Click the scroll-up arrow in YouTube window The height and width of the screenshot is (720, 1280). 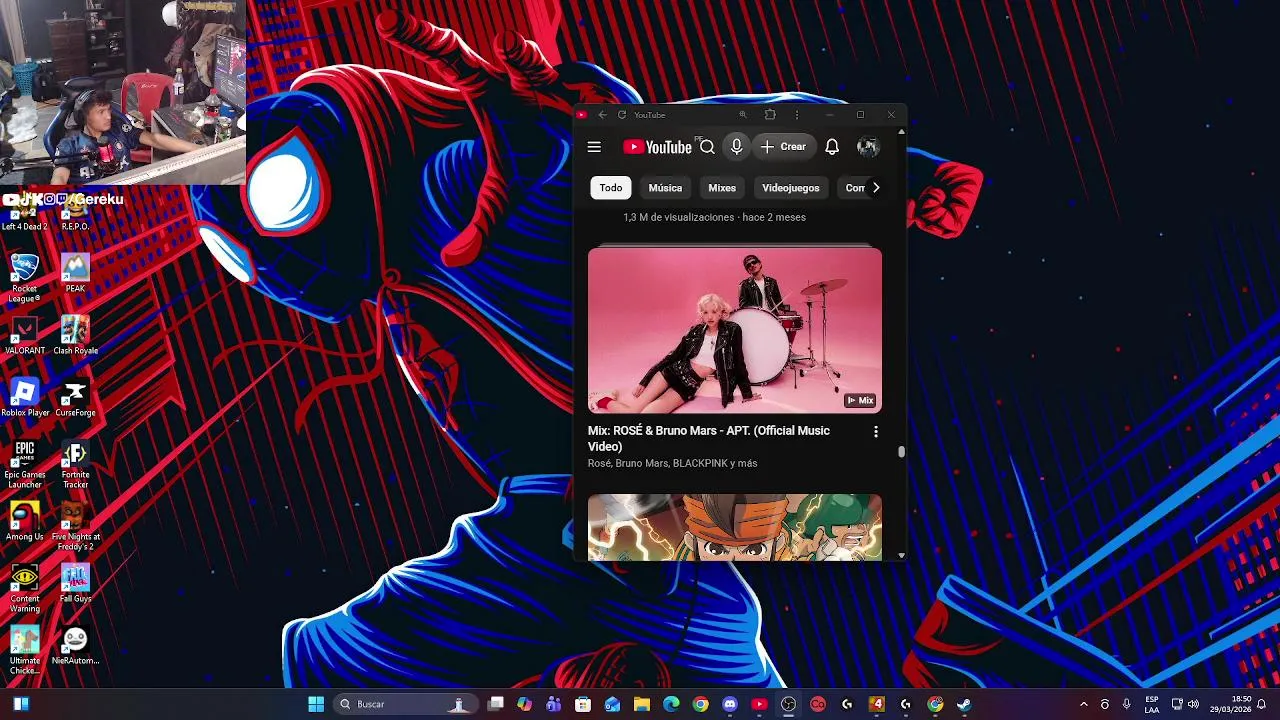(x=901, y=131)
